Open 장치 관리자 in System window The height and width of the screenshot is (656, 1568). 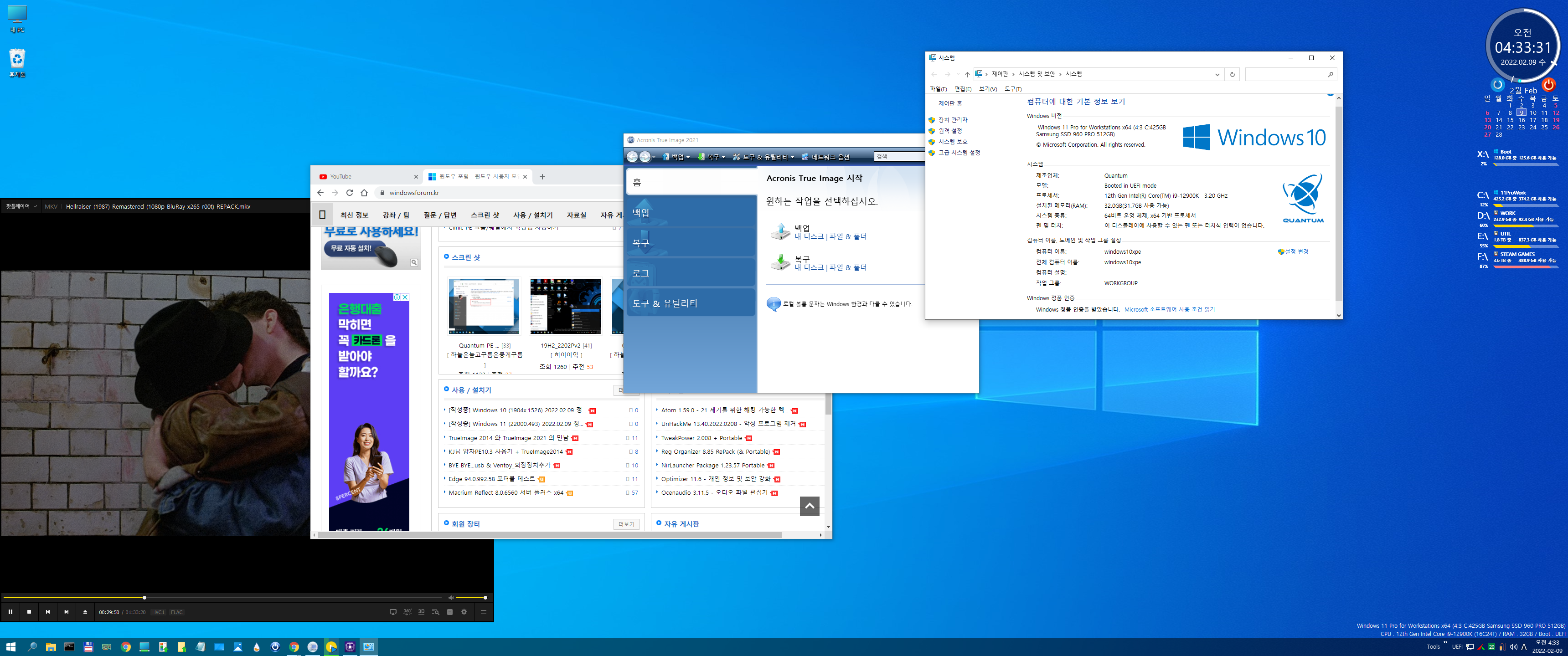(x=953, y=120)
